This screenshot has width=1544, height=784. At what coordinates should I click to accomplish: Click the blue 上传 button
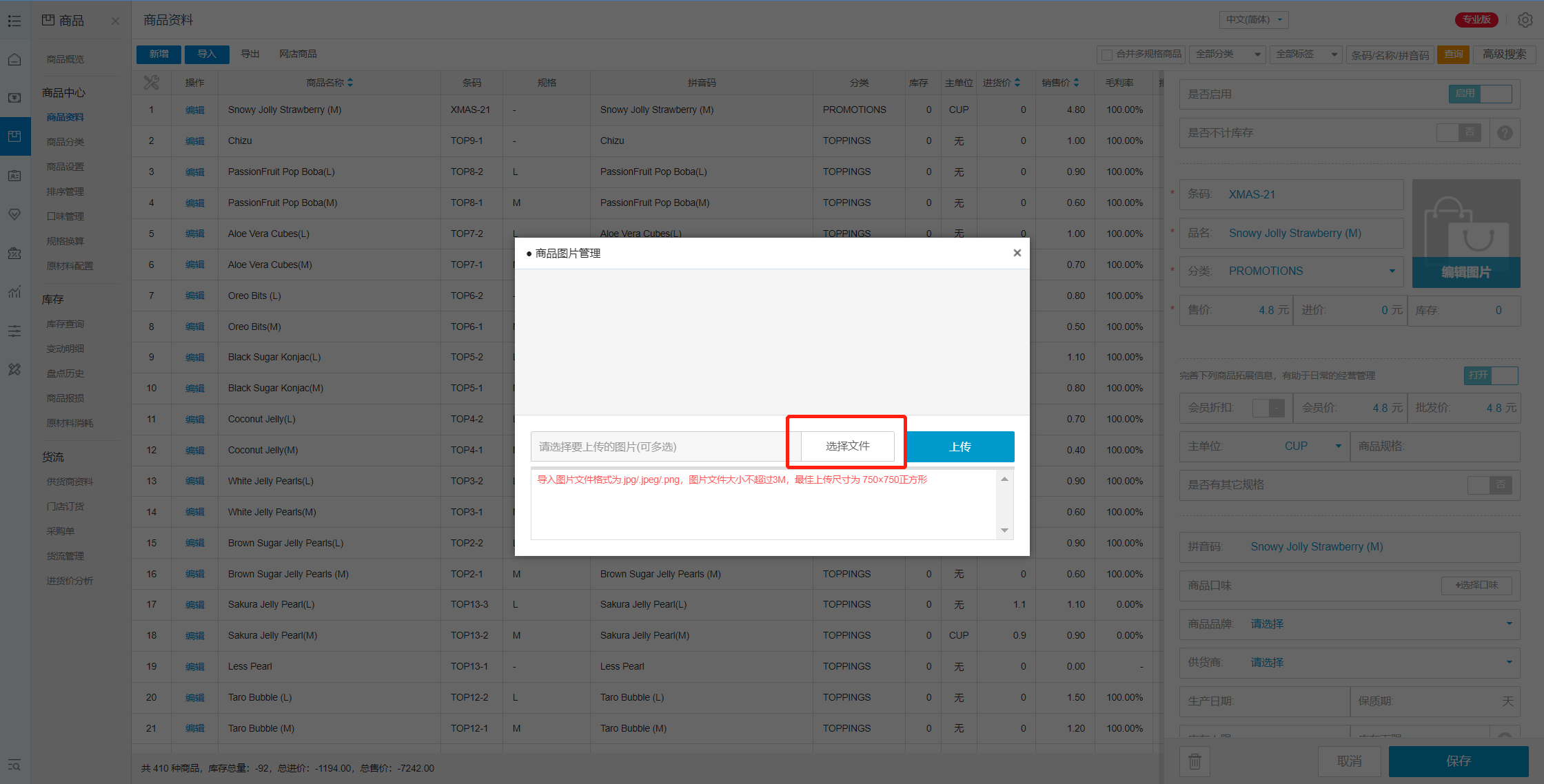(x=960, y=446)
